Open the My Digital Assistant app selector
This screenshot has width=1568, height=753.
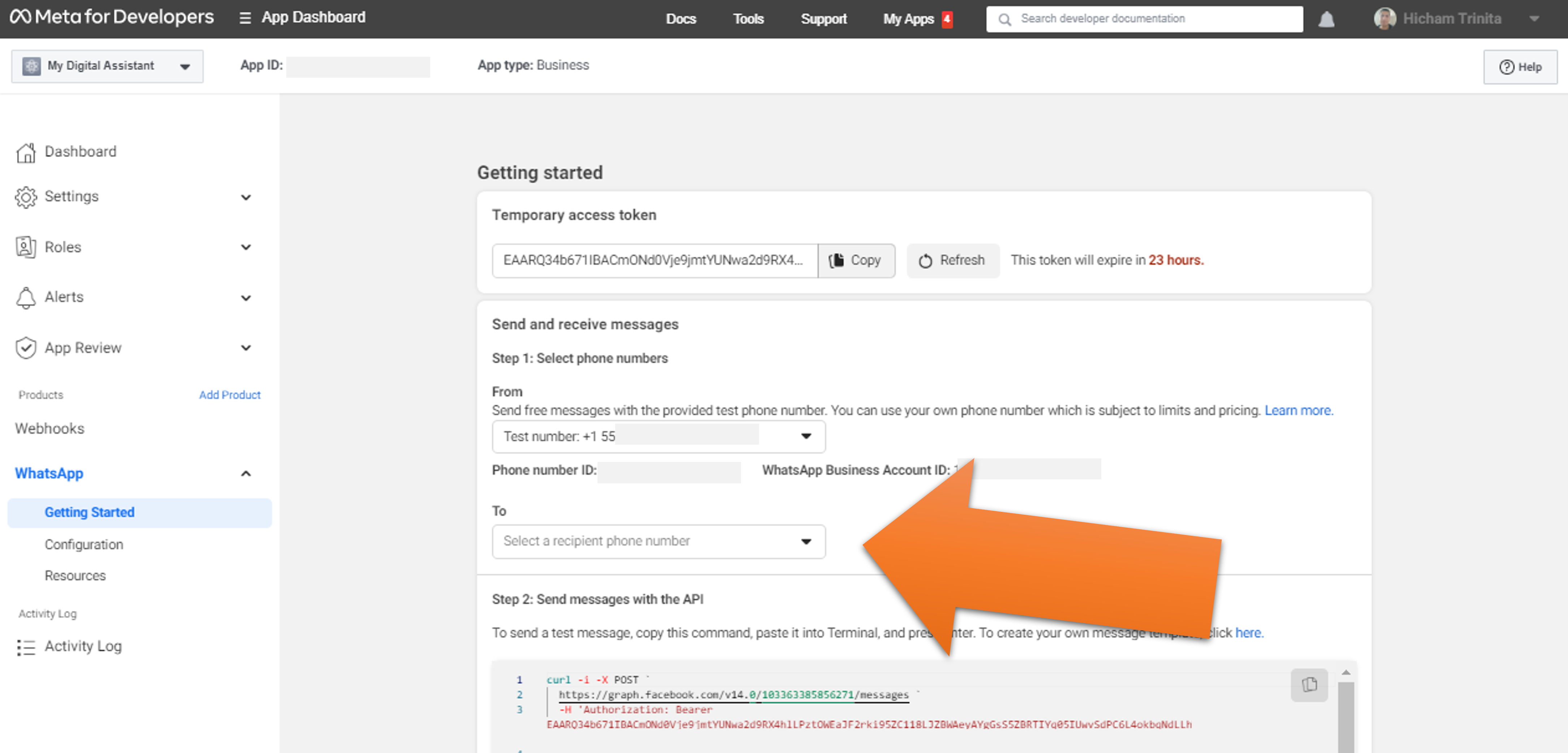107,66
